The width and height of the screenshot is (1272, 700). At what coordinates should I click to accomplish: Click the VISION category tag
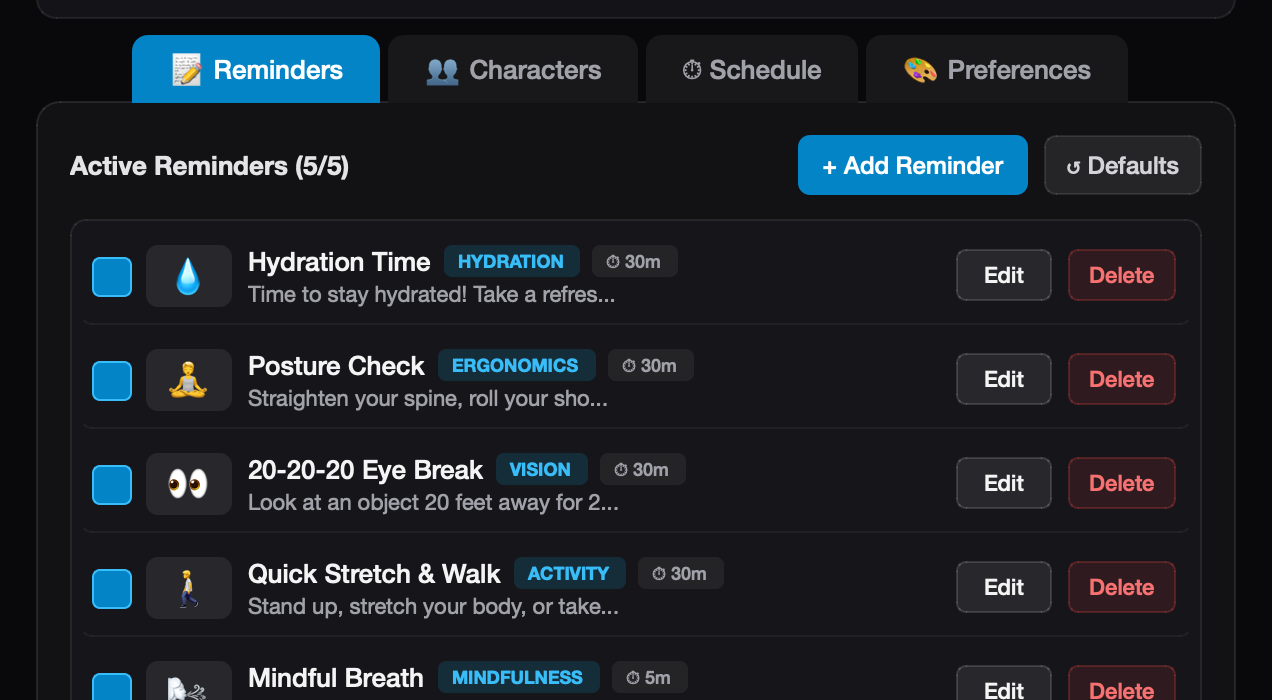[x=540, y=469]
